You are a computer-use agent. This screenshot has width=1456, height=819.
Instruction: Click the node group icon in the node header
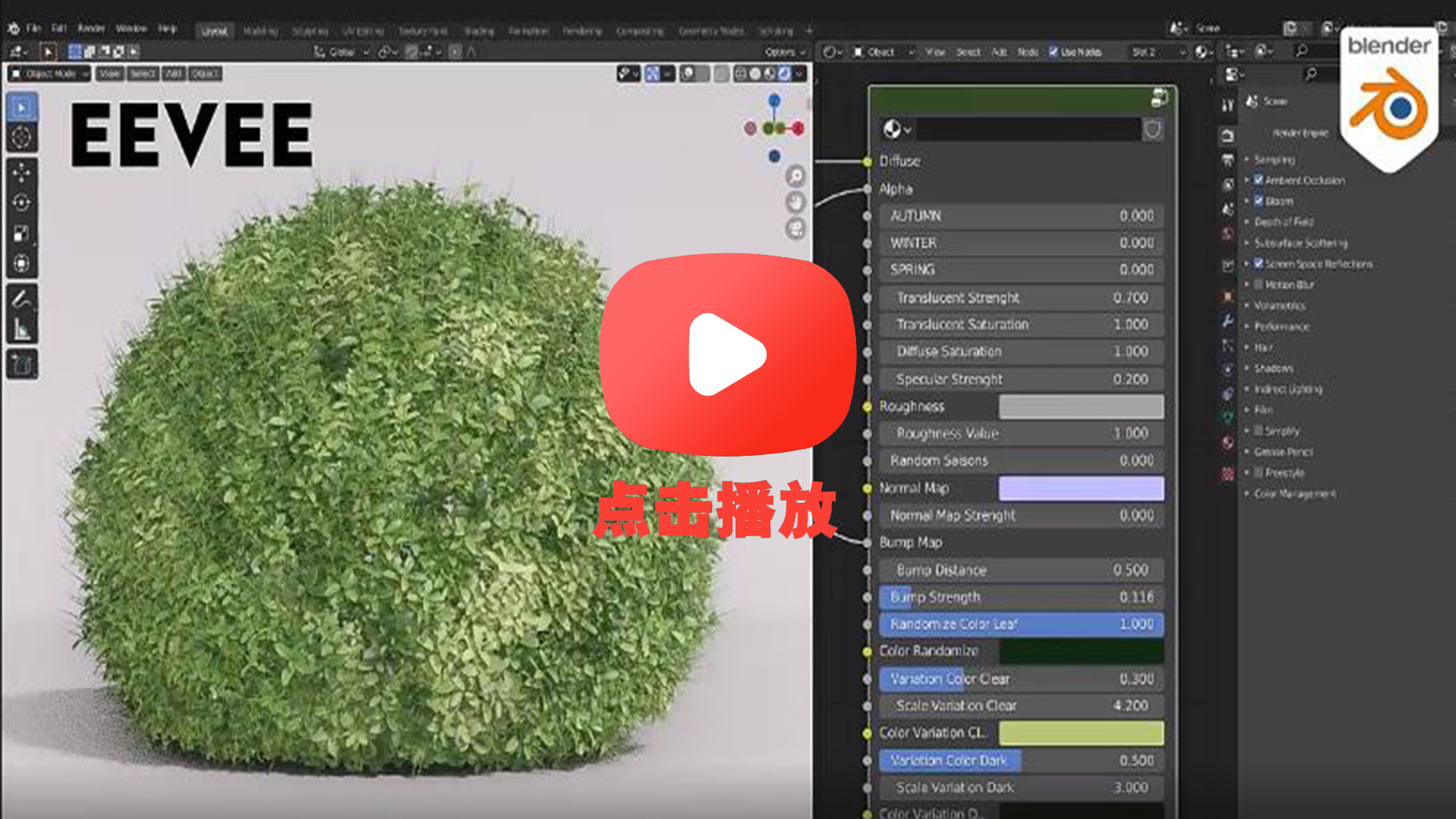point(1159,97)
